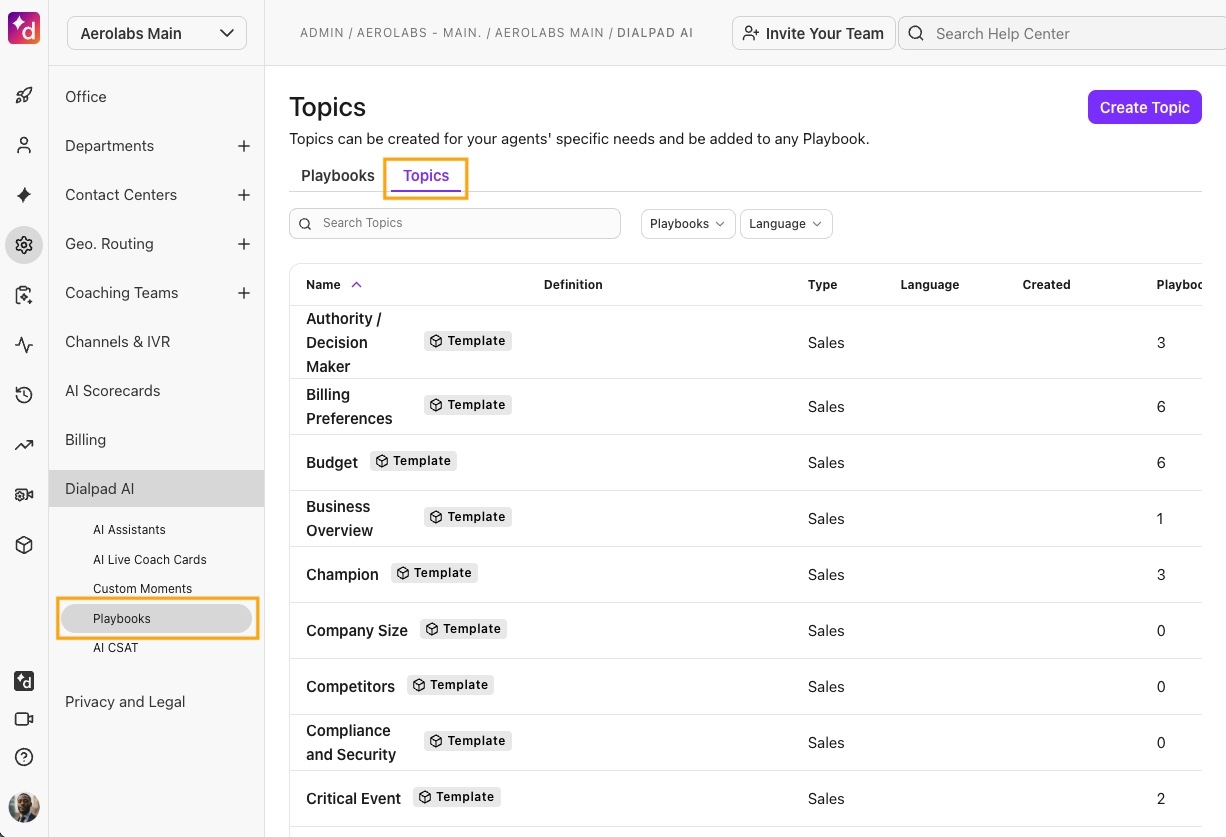Viewport: 1226px width, 837px height.
Task: Open the camera device icon in sidebar
Action: [x=24, y=495]
